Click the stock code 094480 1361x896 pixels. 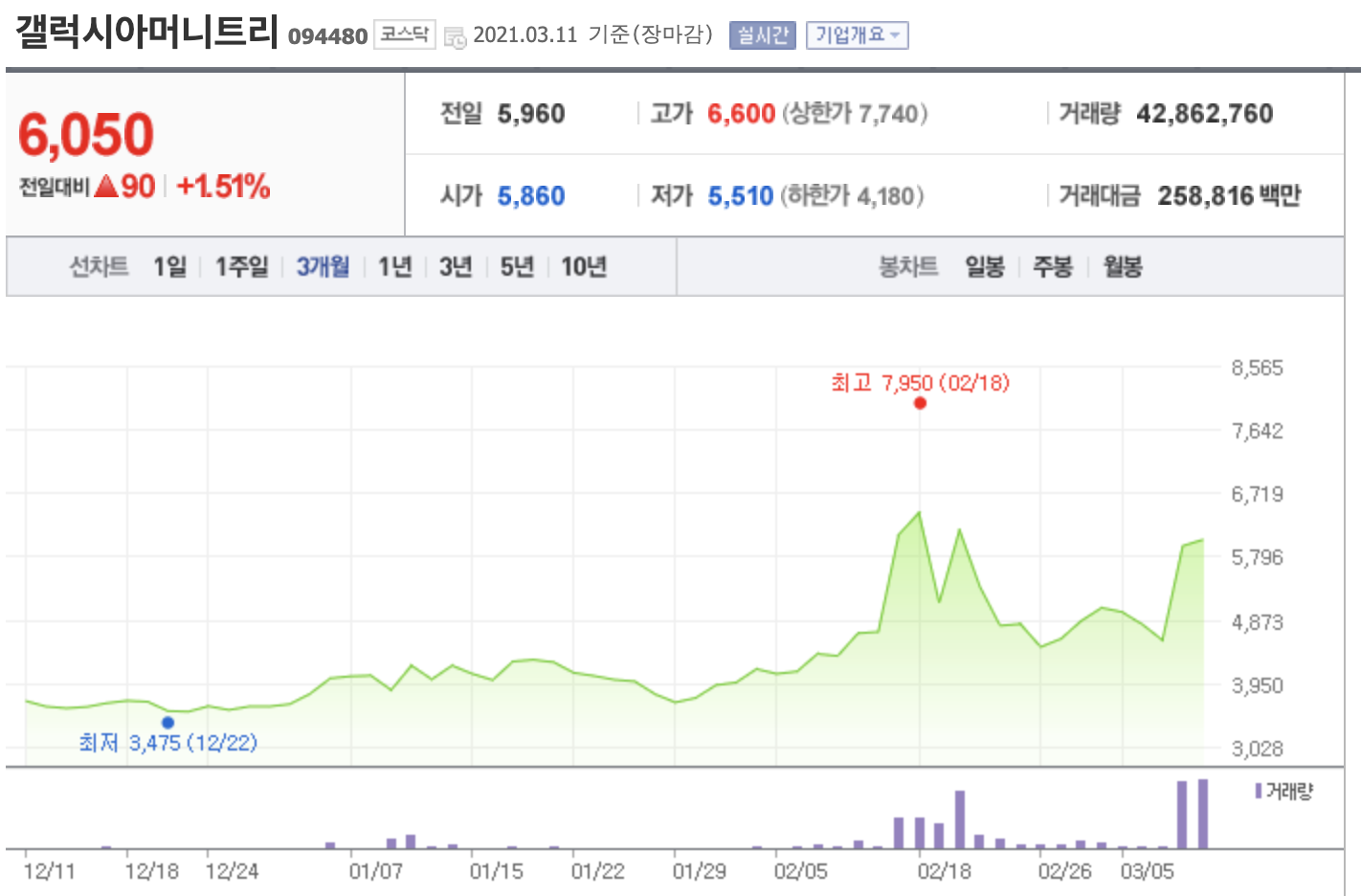coord(327,36)
